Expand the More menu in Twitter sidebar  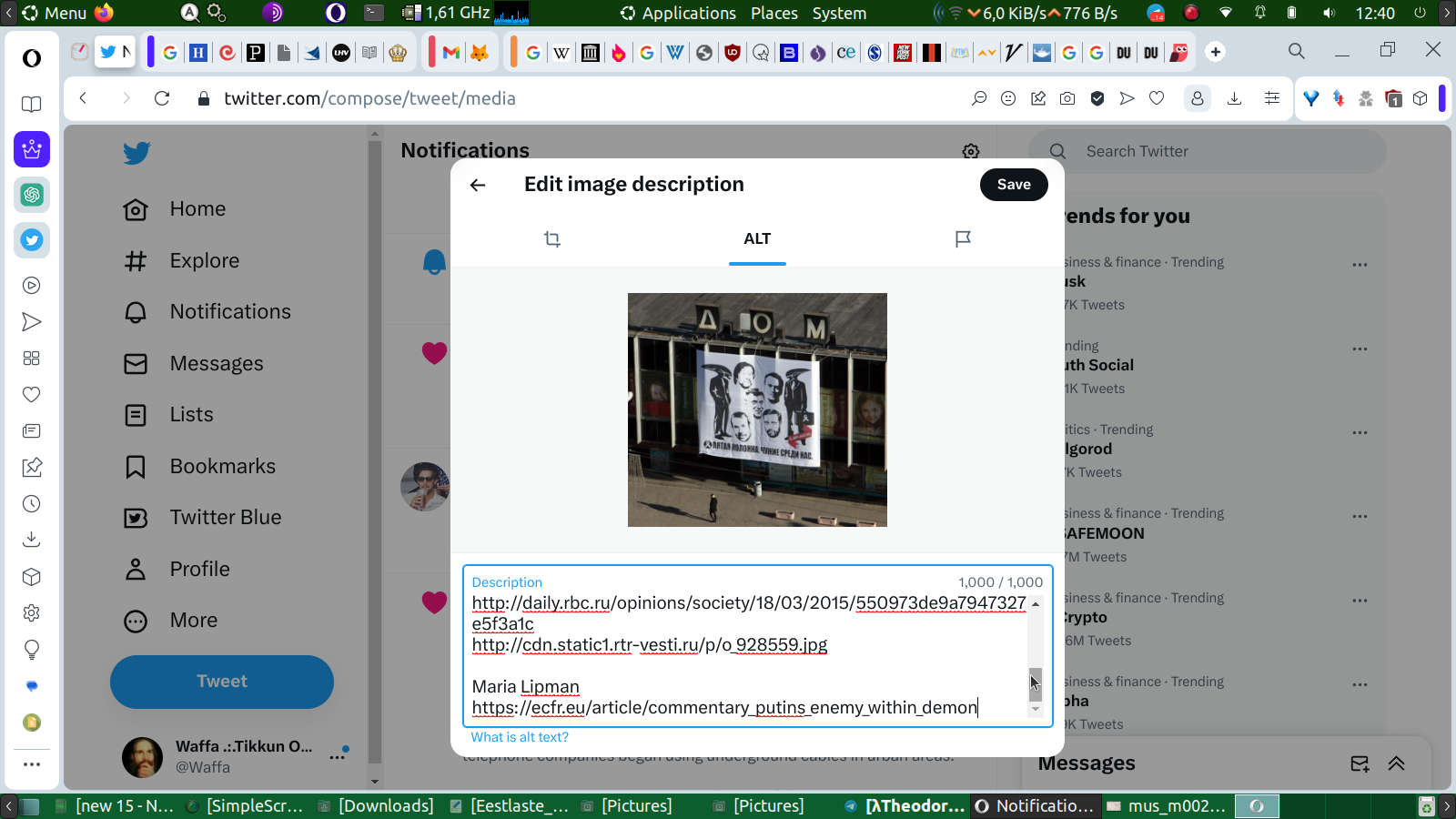[x=171, y=621]
